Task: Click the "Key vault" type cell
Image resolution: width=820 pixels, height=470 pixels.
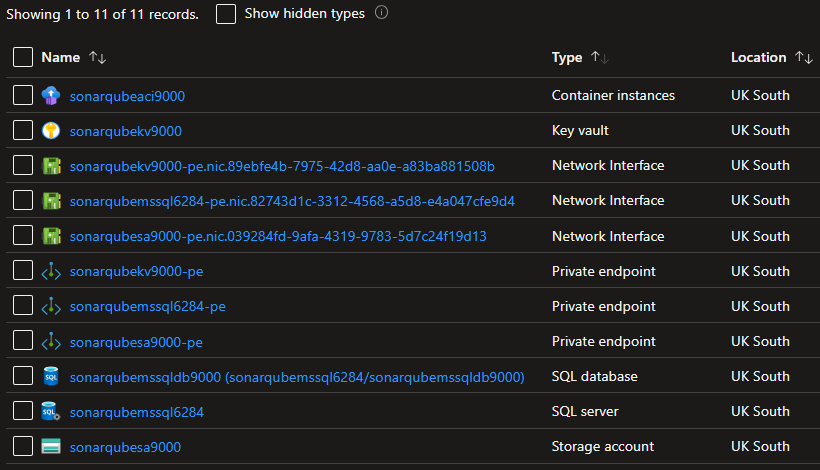Action: click(580, 130)
